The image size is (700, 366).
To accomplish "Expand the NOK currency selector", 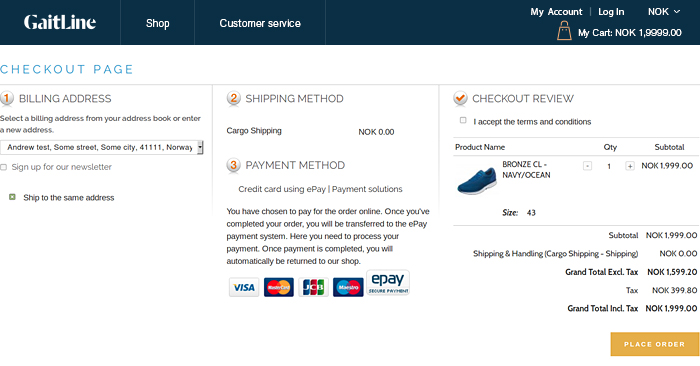I will point(664,12).
